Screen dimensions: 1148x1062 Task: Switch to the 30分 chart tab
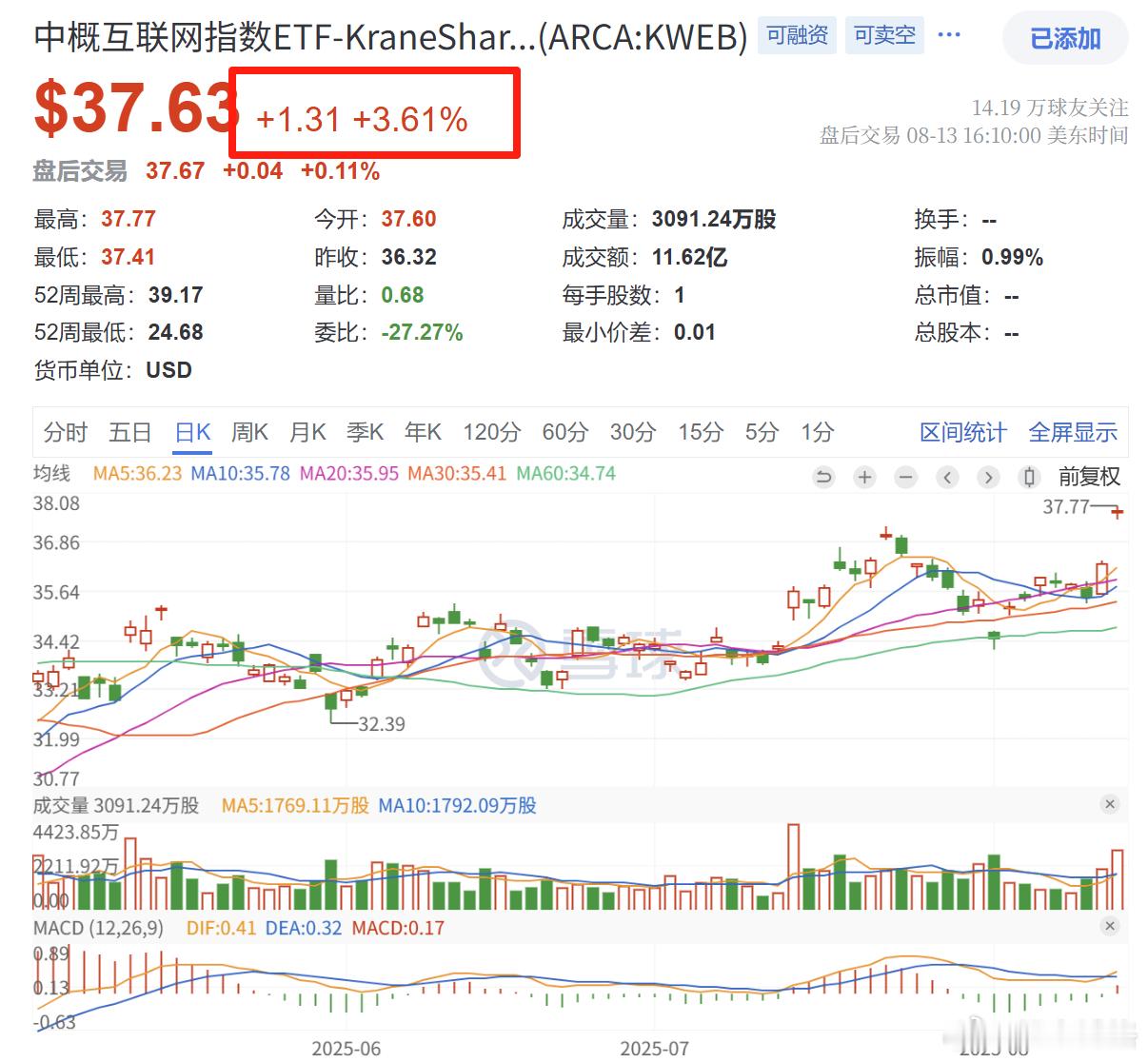[x=633, y=432]
